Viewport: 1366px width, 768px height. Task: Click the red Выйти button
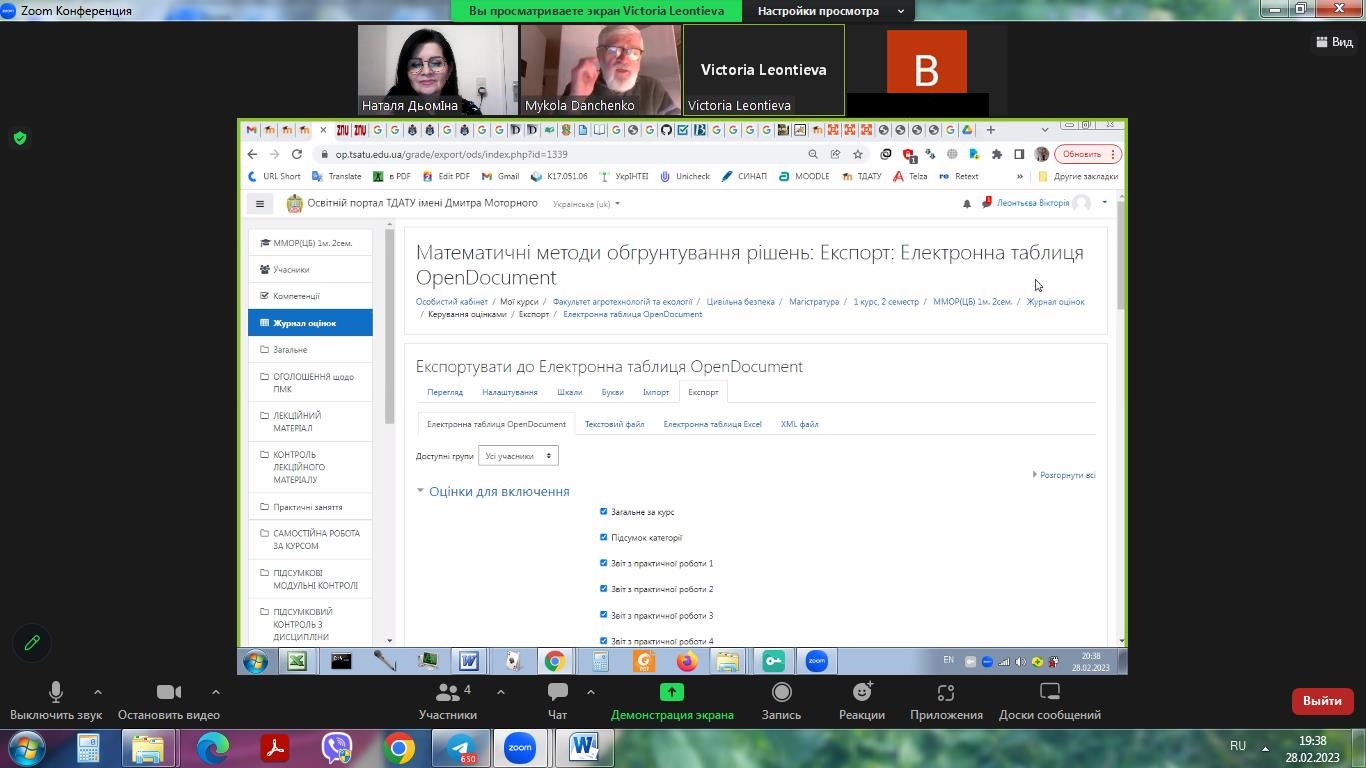1321,701
